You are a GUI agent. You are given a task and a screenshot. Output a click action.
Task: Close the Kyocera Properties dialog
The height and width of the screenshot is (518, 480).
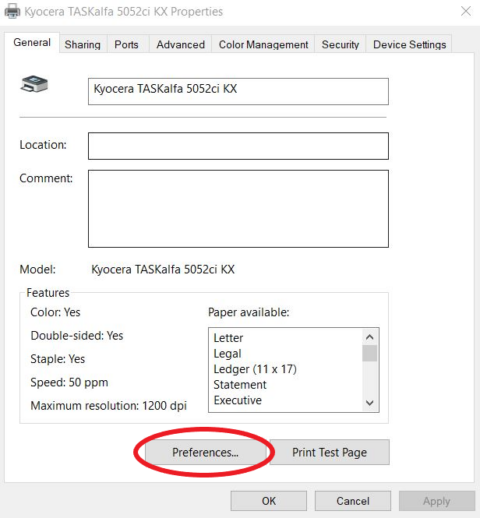[466, 11]
